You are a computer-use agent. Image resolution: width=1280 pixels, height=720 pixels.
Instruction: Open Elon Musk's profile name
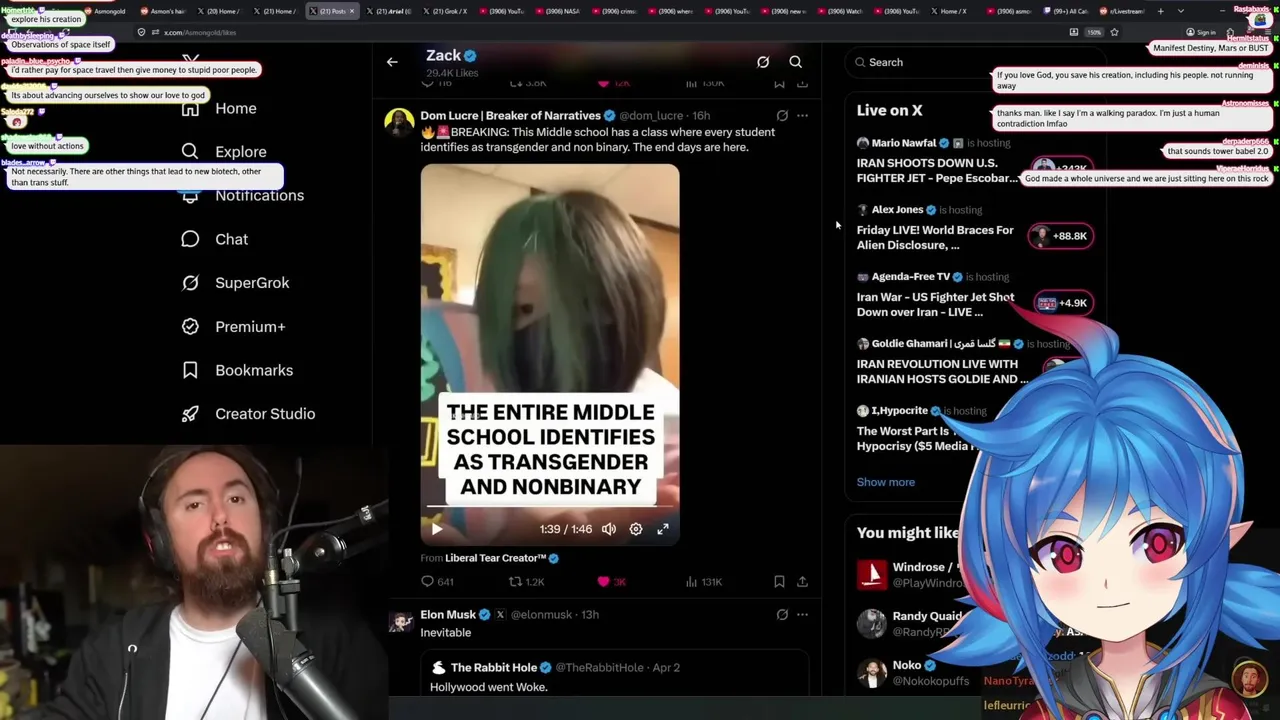click(448, 615)
